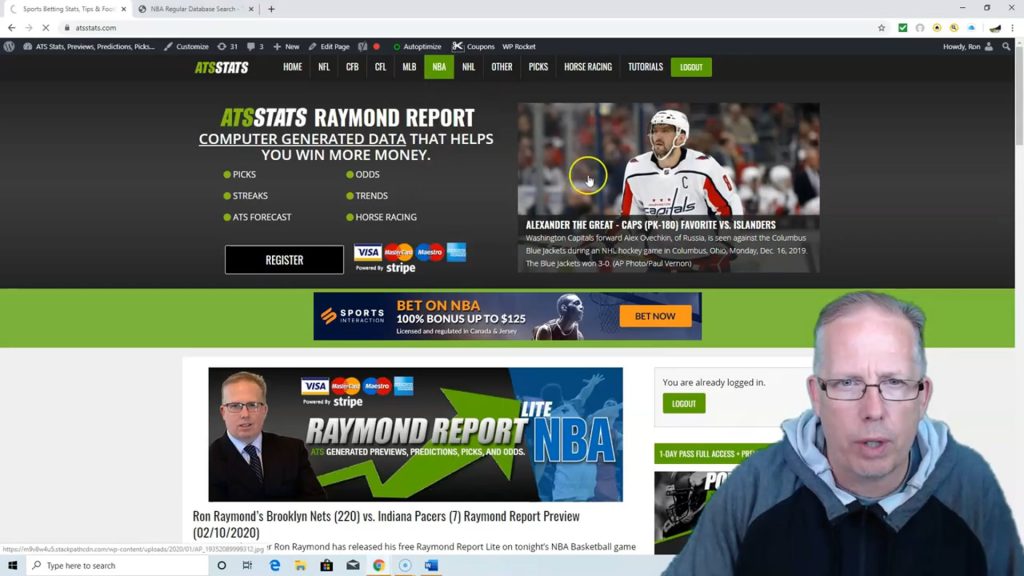Viewport: 1024px width, 576px height.
Task: Open the OTHER nav menu
Action: click(x=502, y=67)
